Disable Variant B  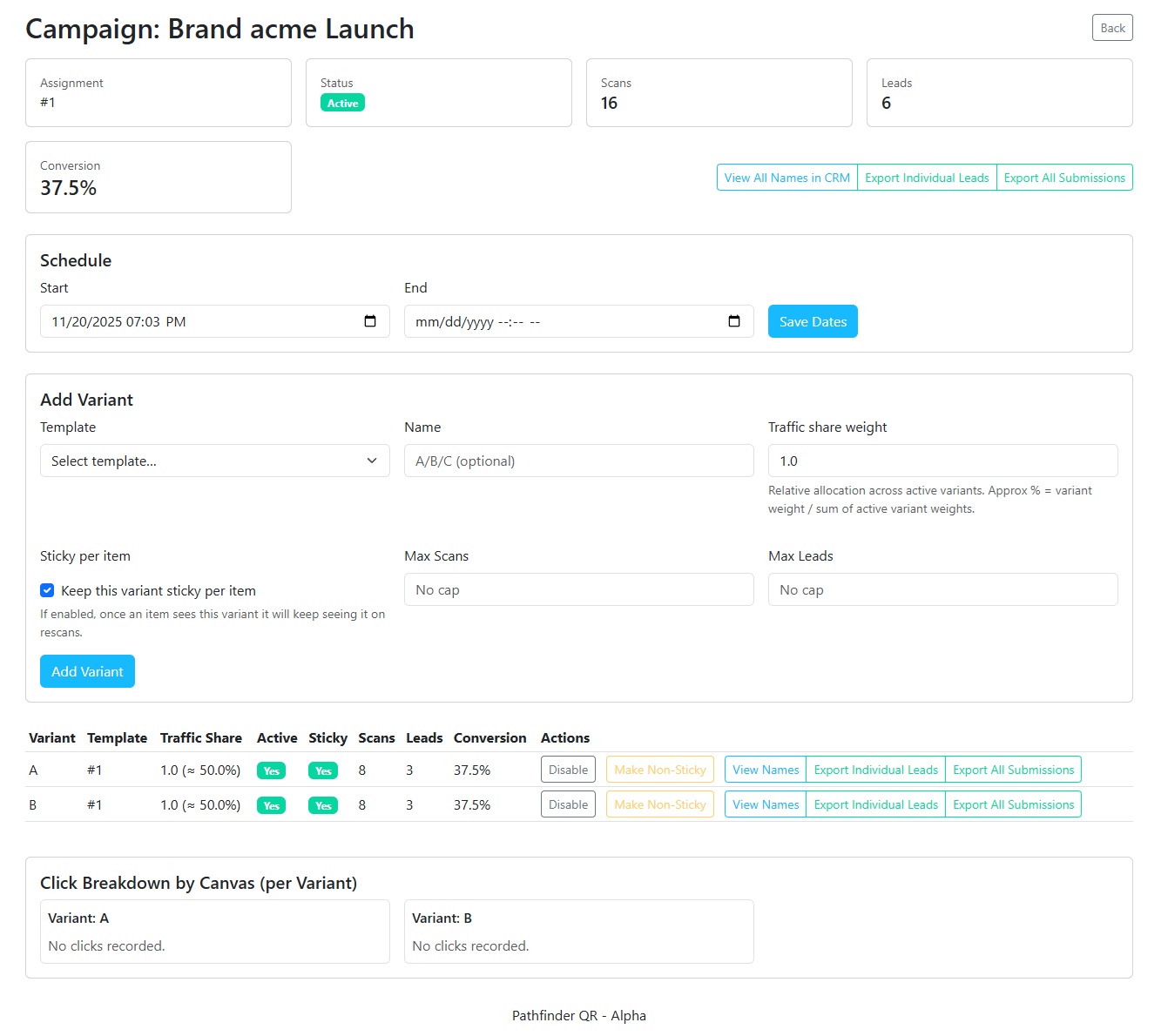pos(568,804)
